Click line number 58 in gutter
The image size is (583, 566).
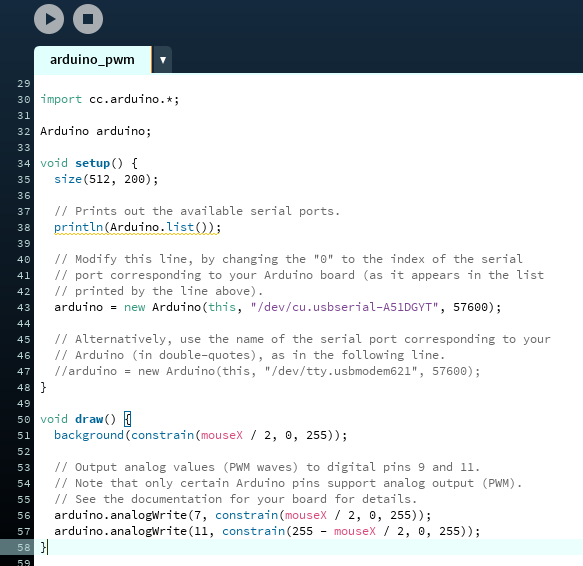pos(24,547)
